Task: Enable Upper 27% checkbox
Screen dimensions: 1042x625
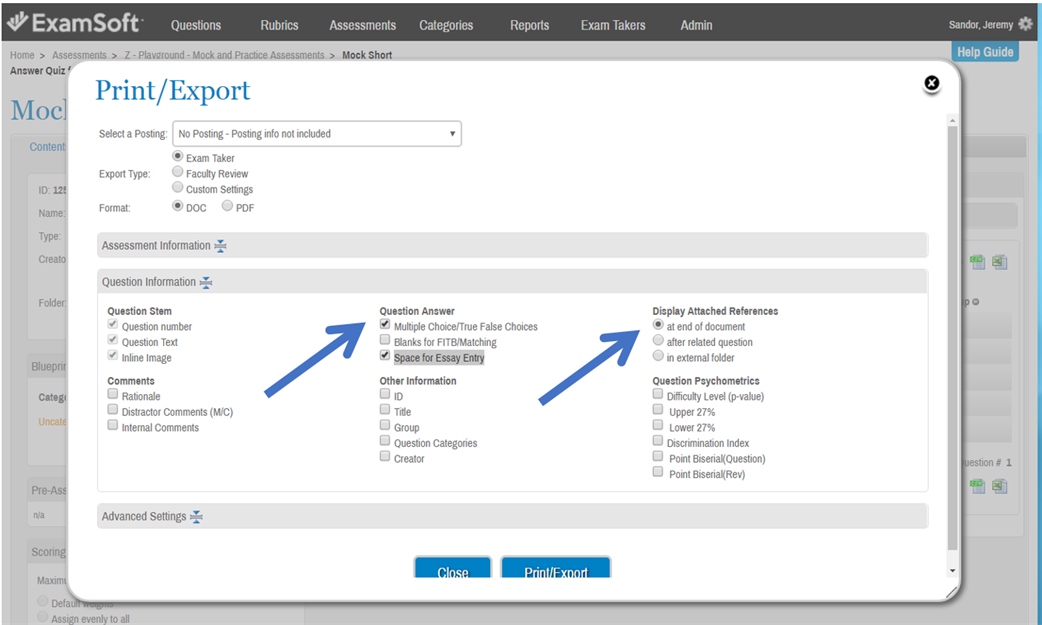Action: 658,410
